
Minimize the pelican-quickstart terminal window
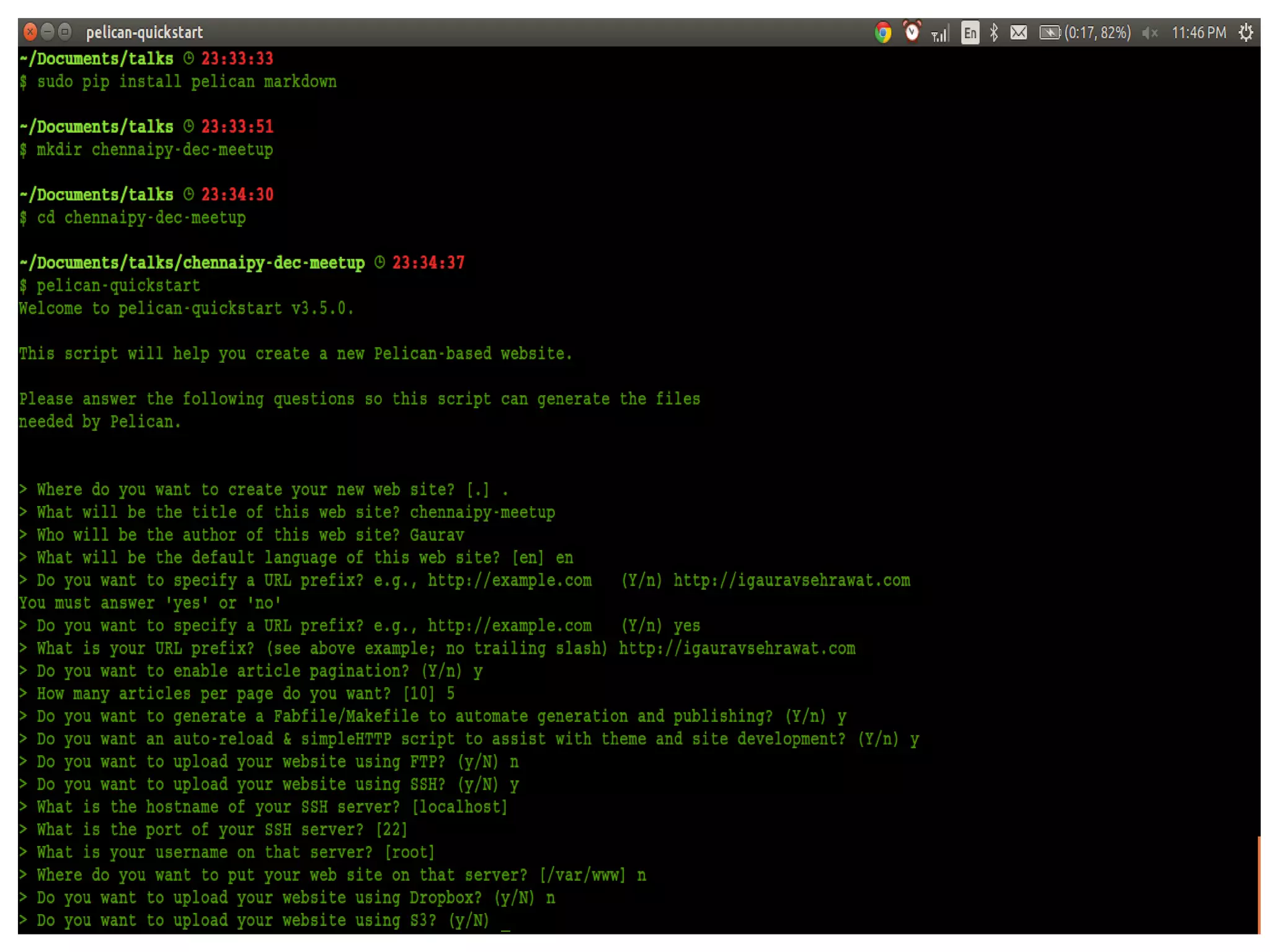tap(47, 32)
